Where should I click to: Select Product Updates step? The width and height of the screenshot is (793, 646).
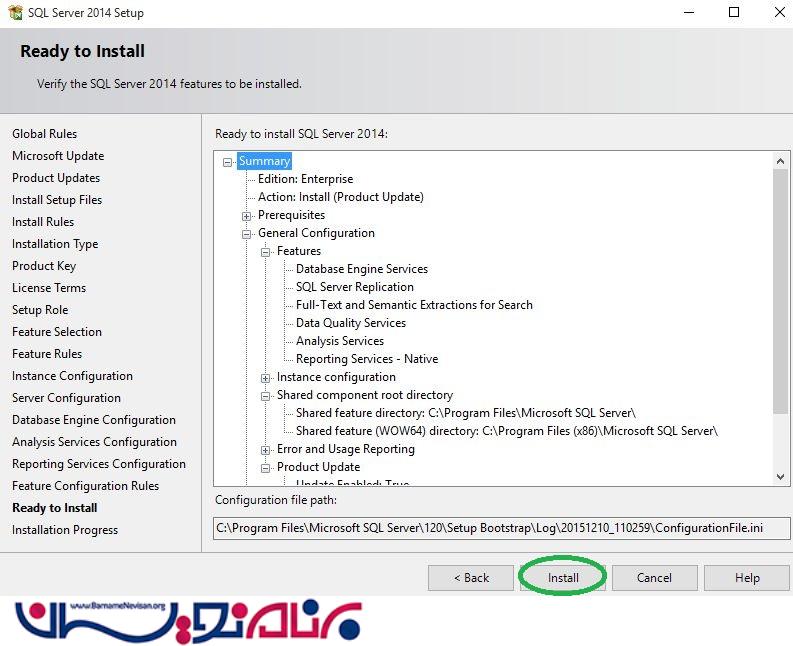(x=56, y=178)
